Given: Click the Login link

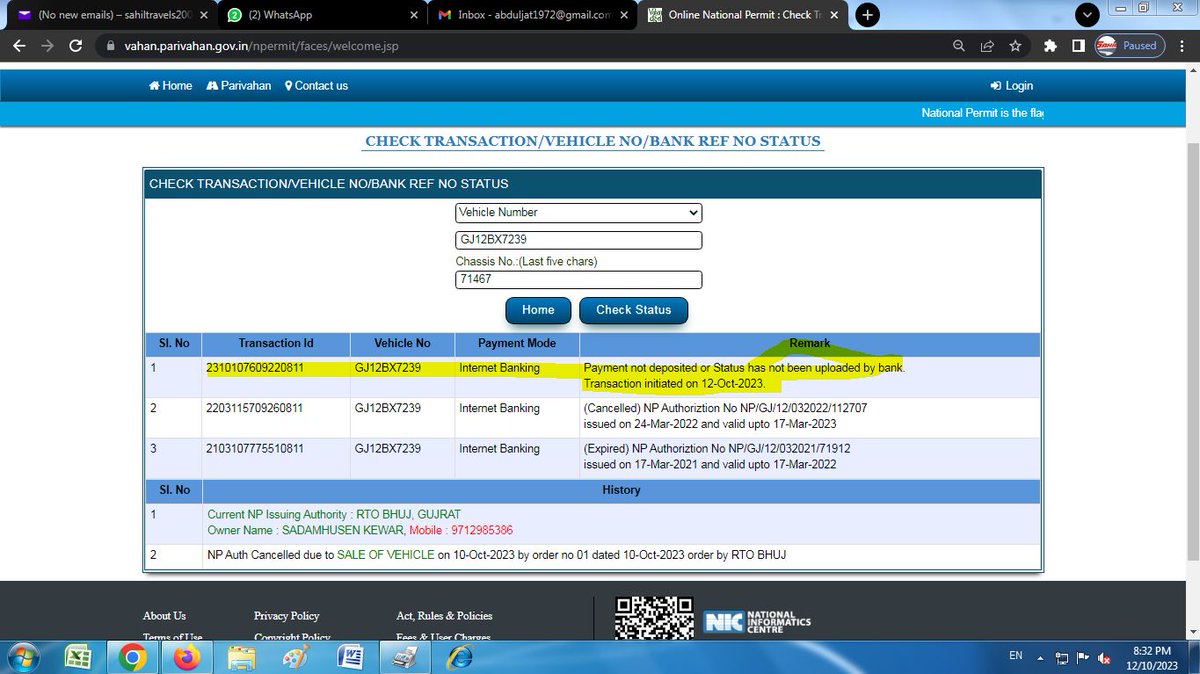Looking at the screenshot, I should point(1011,86).
